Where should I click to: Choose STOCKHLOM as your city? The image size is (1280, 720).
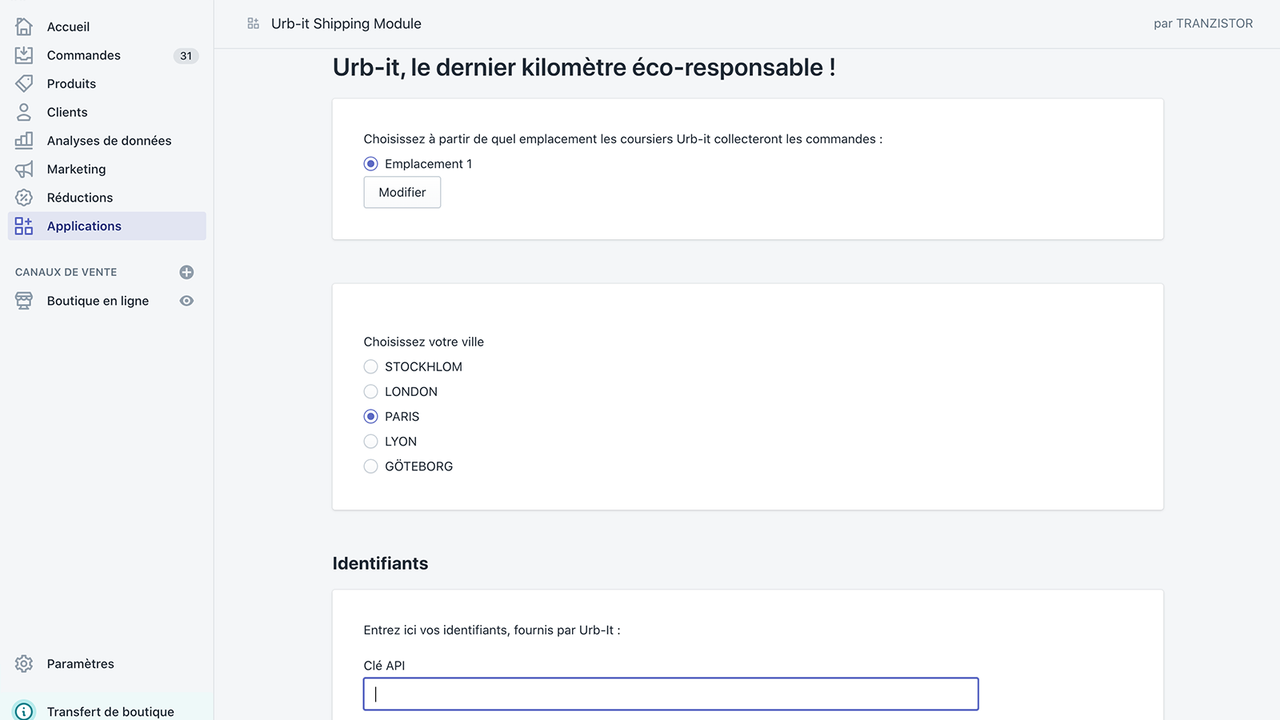(371, 367)
